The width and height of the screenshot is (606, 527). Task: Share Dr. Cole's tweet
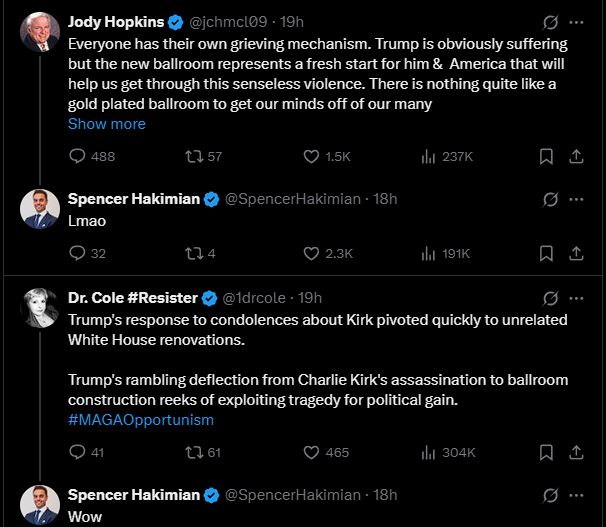click(x=576, y=452)
